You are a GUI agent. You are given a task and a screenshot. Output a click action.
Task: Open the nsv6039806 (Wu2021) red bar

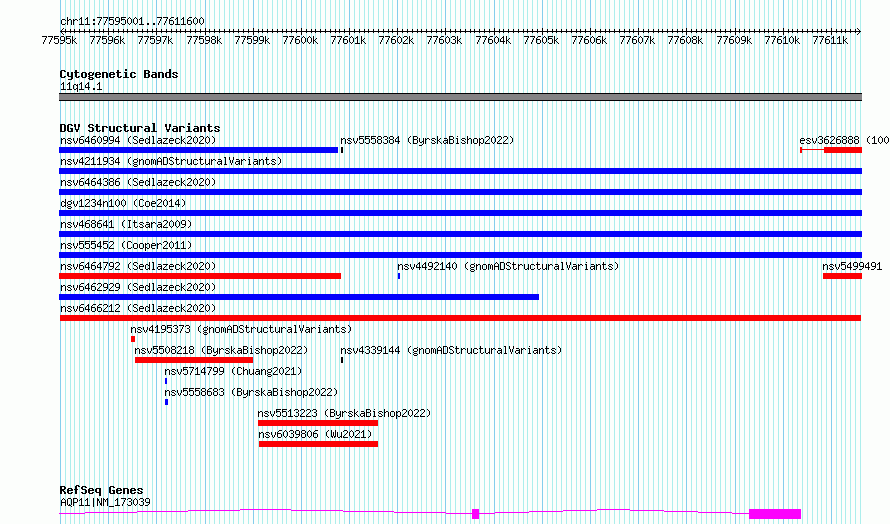tap(318, 444)
